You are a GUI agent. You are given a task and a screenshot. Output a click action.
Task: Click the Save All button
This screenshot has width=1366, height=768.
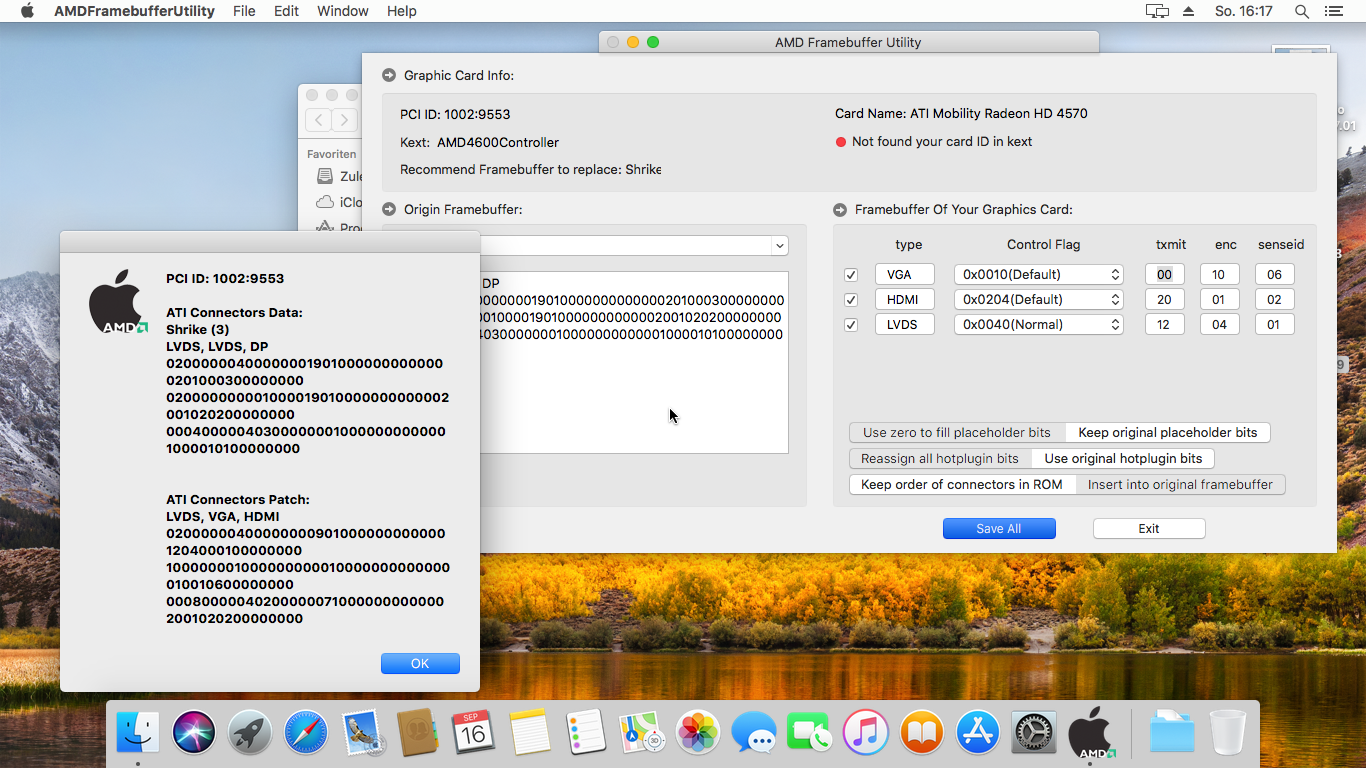click(999, 528)
